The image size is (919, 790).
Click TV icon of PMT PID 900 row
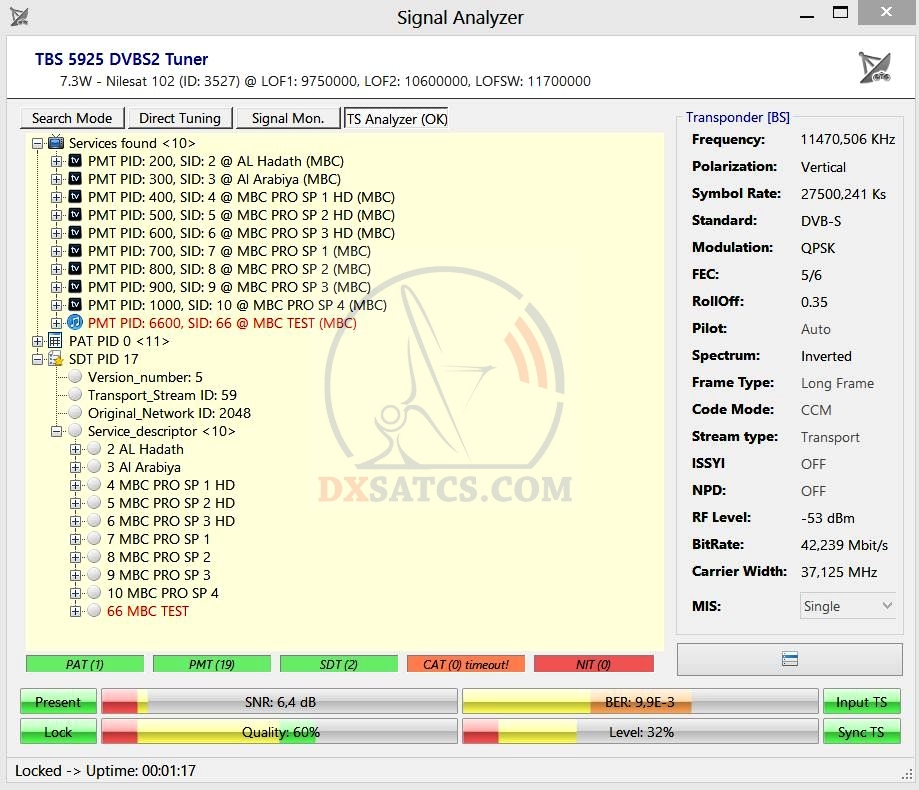point(75,287)
